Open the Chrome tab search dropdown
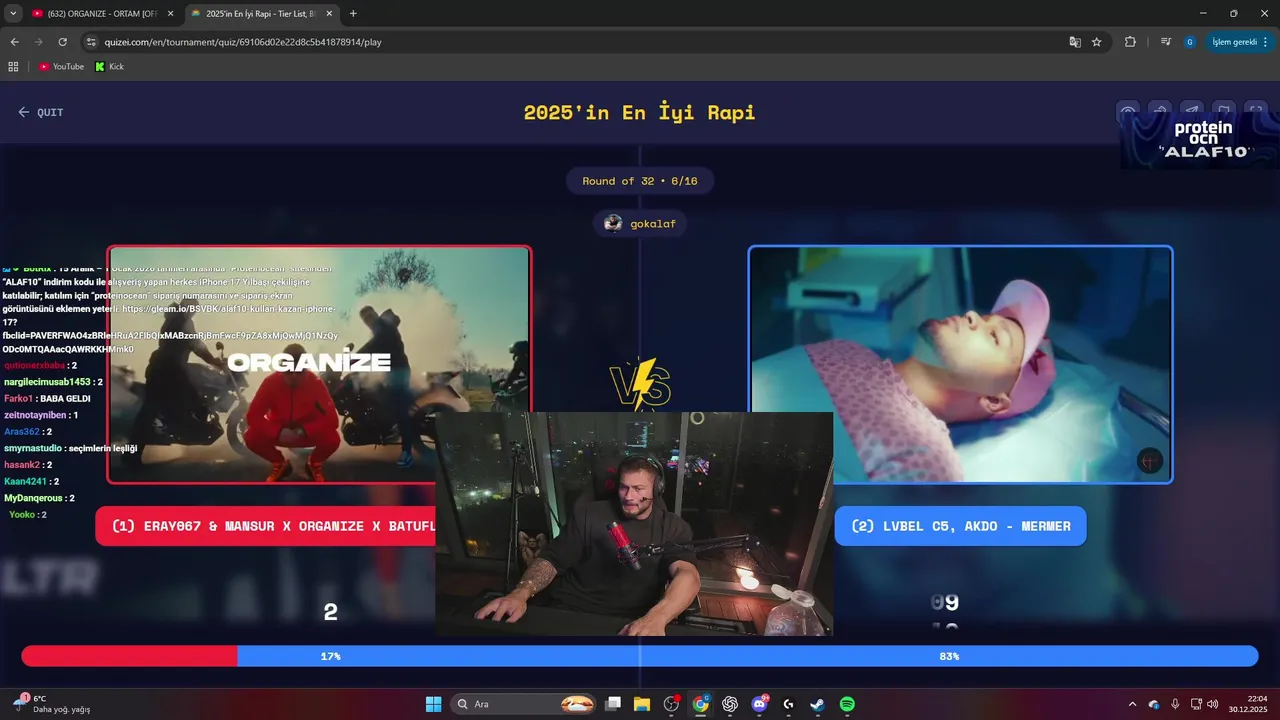Viewport: 1280px width, 720px height. point(13,13)
